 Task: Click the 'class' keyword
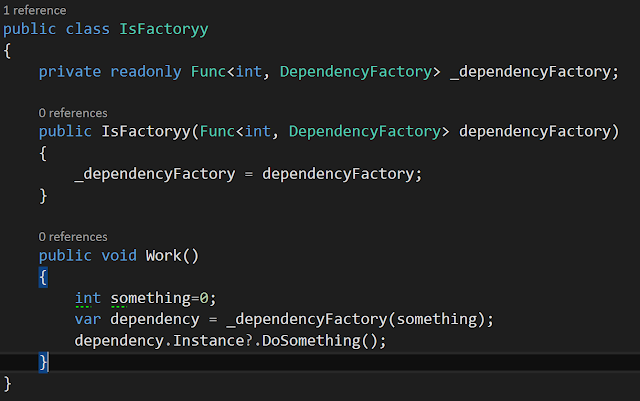coord(88,29)
